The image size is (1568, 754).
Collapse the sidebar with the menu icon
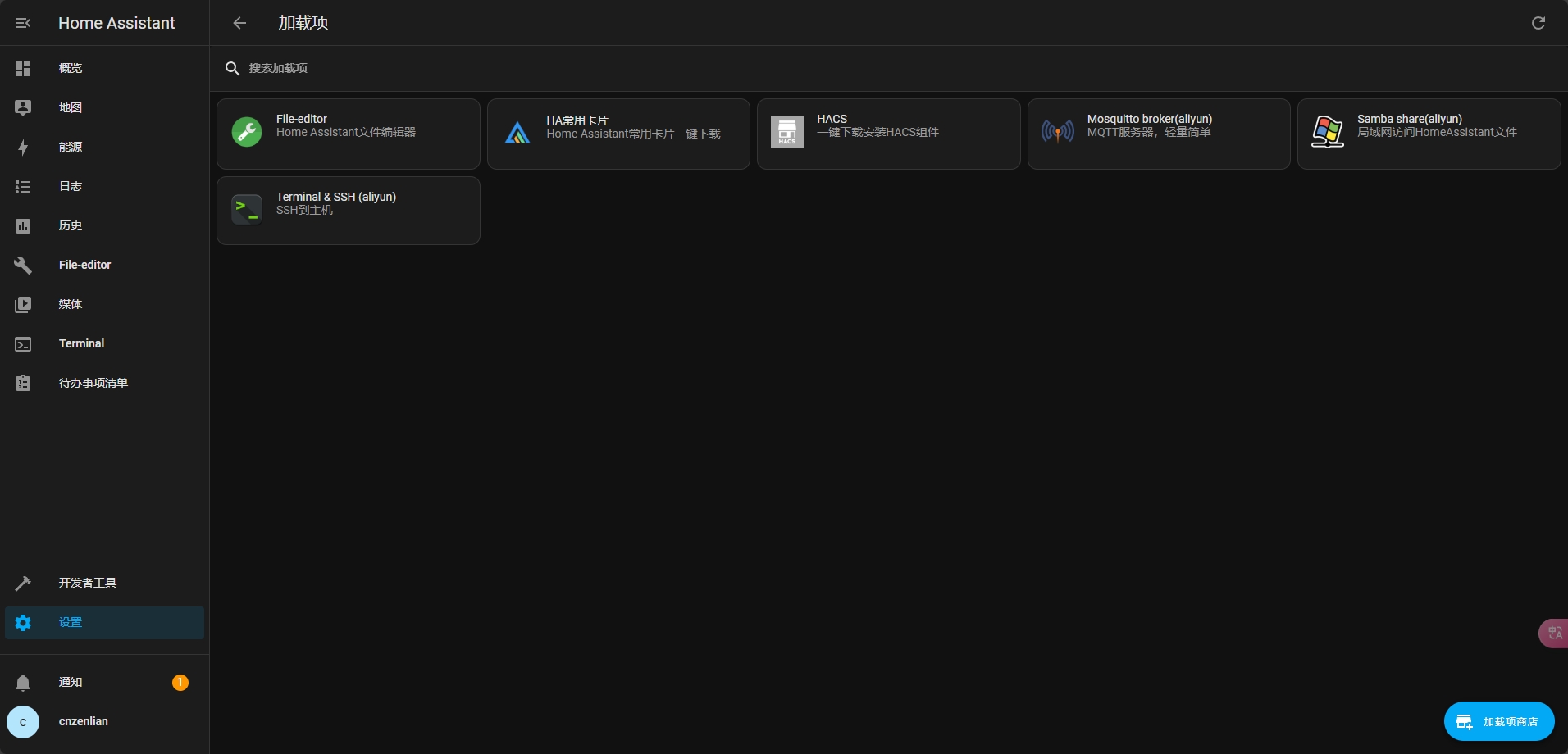point(23,23)
